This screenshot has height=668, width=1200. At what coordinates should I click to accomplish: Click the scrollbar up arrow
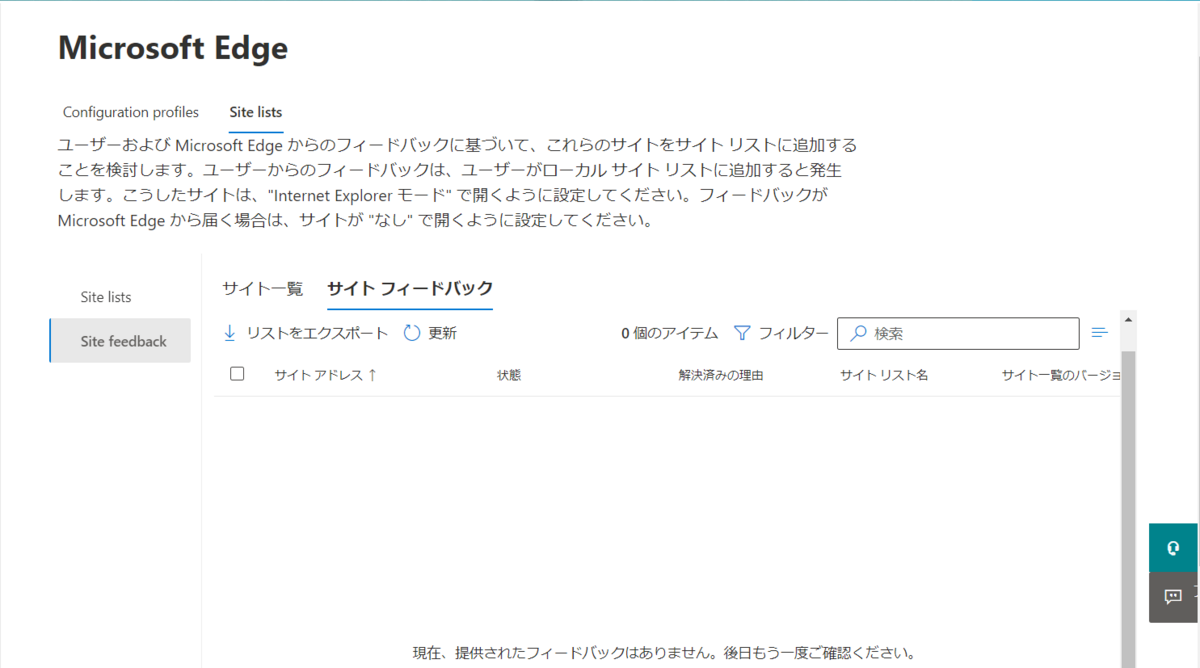[1129, 320]
